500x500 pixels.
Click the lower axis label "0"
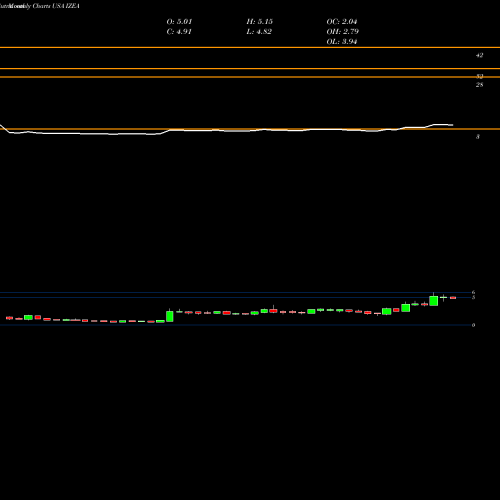click(473, 325)
